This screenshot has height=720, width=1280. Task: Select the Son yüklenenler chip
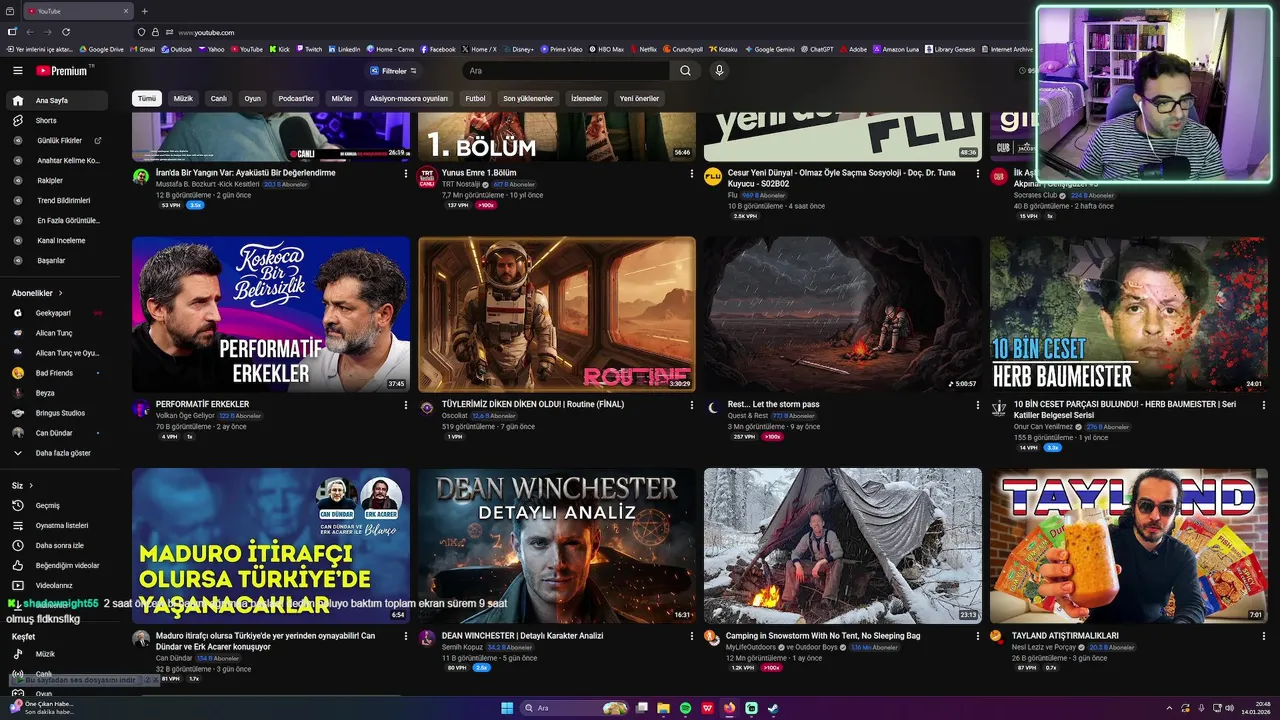pyautogui.click(x=528, y=99)
